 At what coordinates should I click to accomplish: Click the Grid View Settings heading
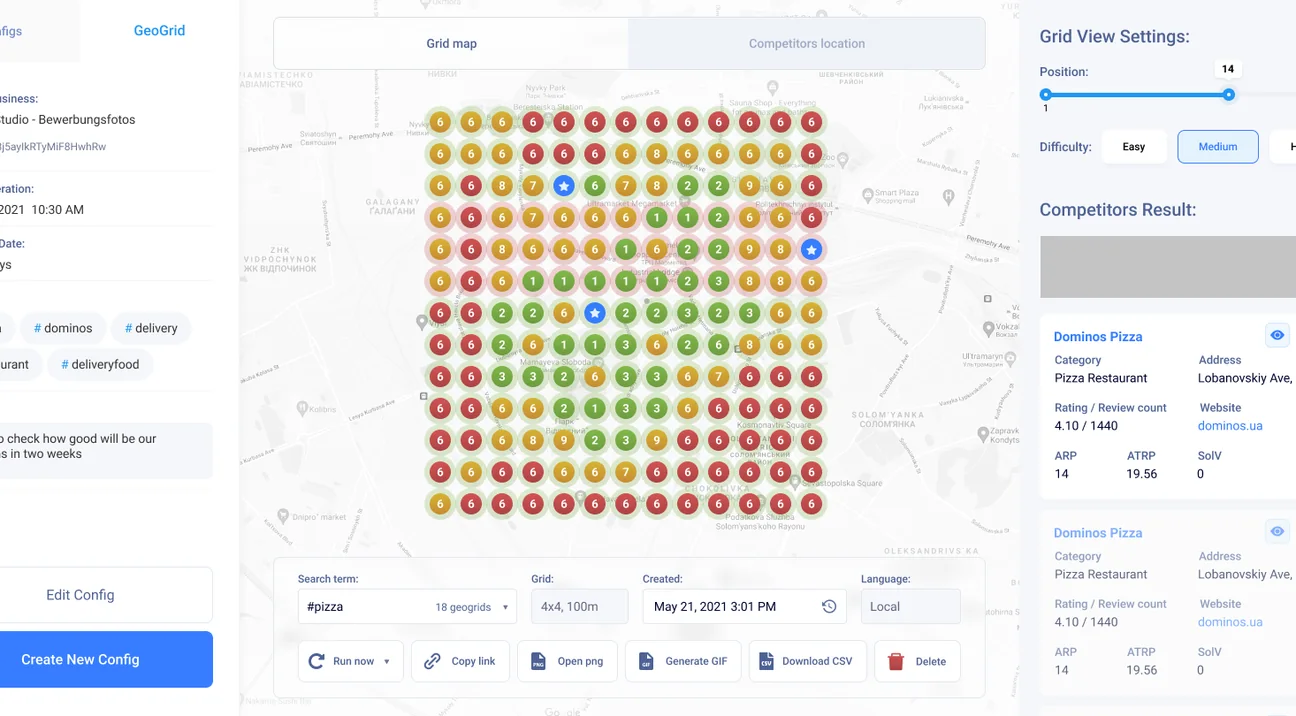coord(1115,37)
